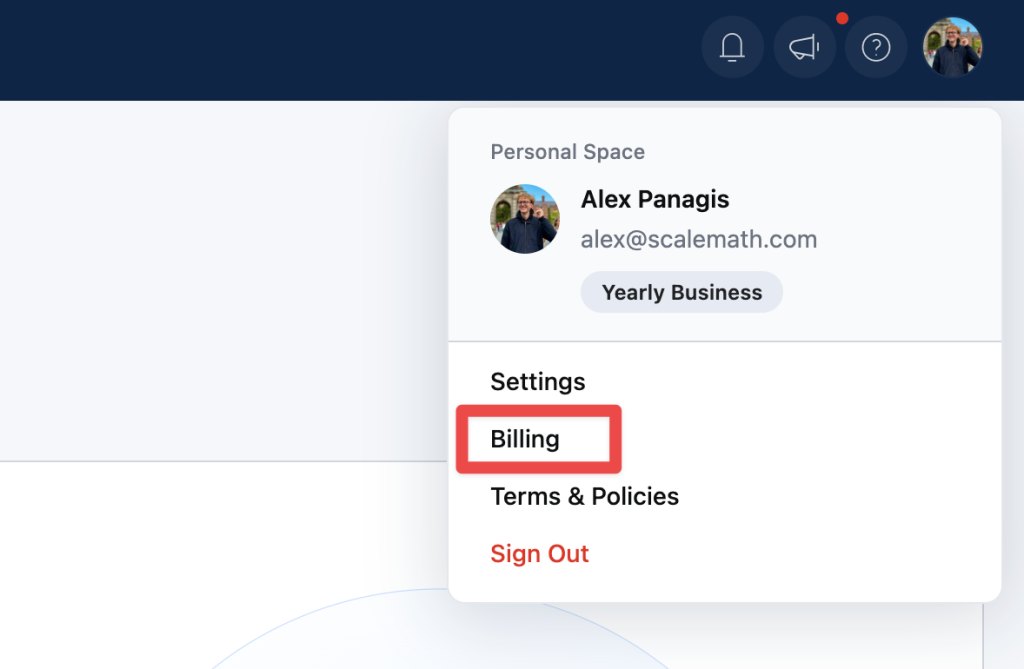Click the red unread dot on announcements
This screenshot has width=1024, height=669.
(842, 18)
